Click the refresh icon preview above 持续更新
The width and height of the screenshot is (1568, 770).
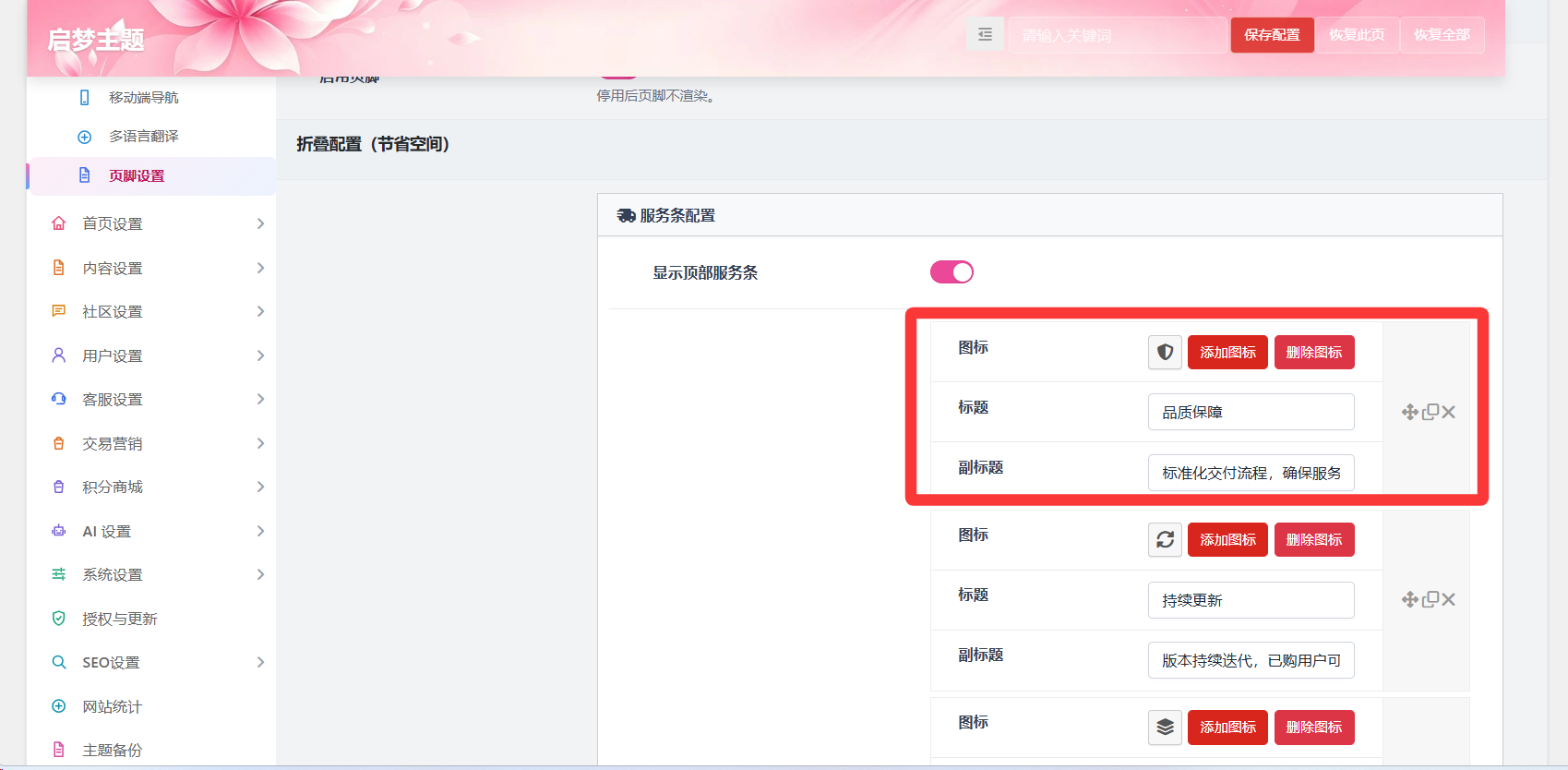coord(1165,540)
